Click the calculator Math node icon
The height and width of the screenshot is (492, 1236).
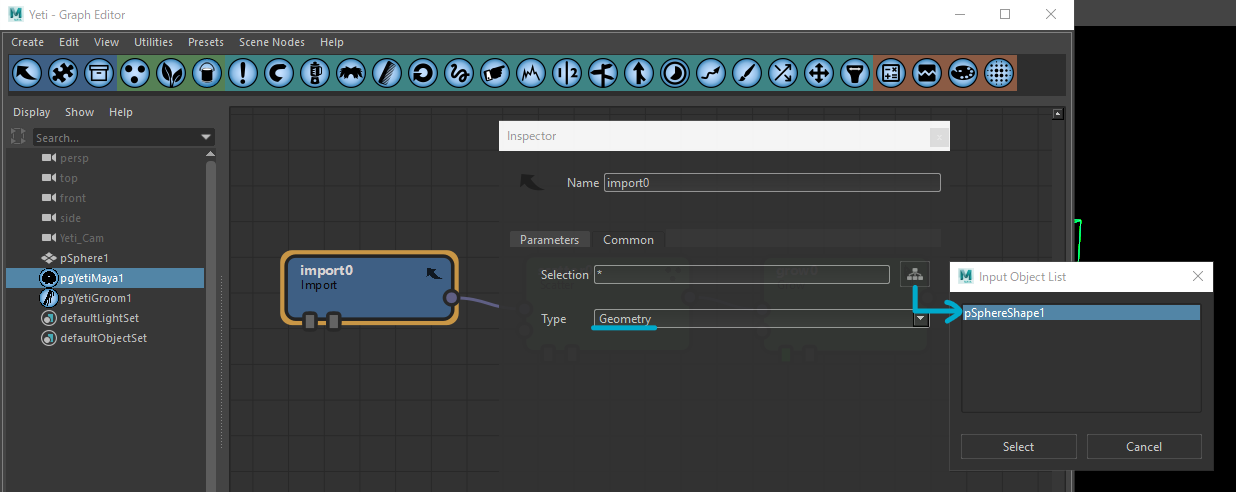coord(892,72)
